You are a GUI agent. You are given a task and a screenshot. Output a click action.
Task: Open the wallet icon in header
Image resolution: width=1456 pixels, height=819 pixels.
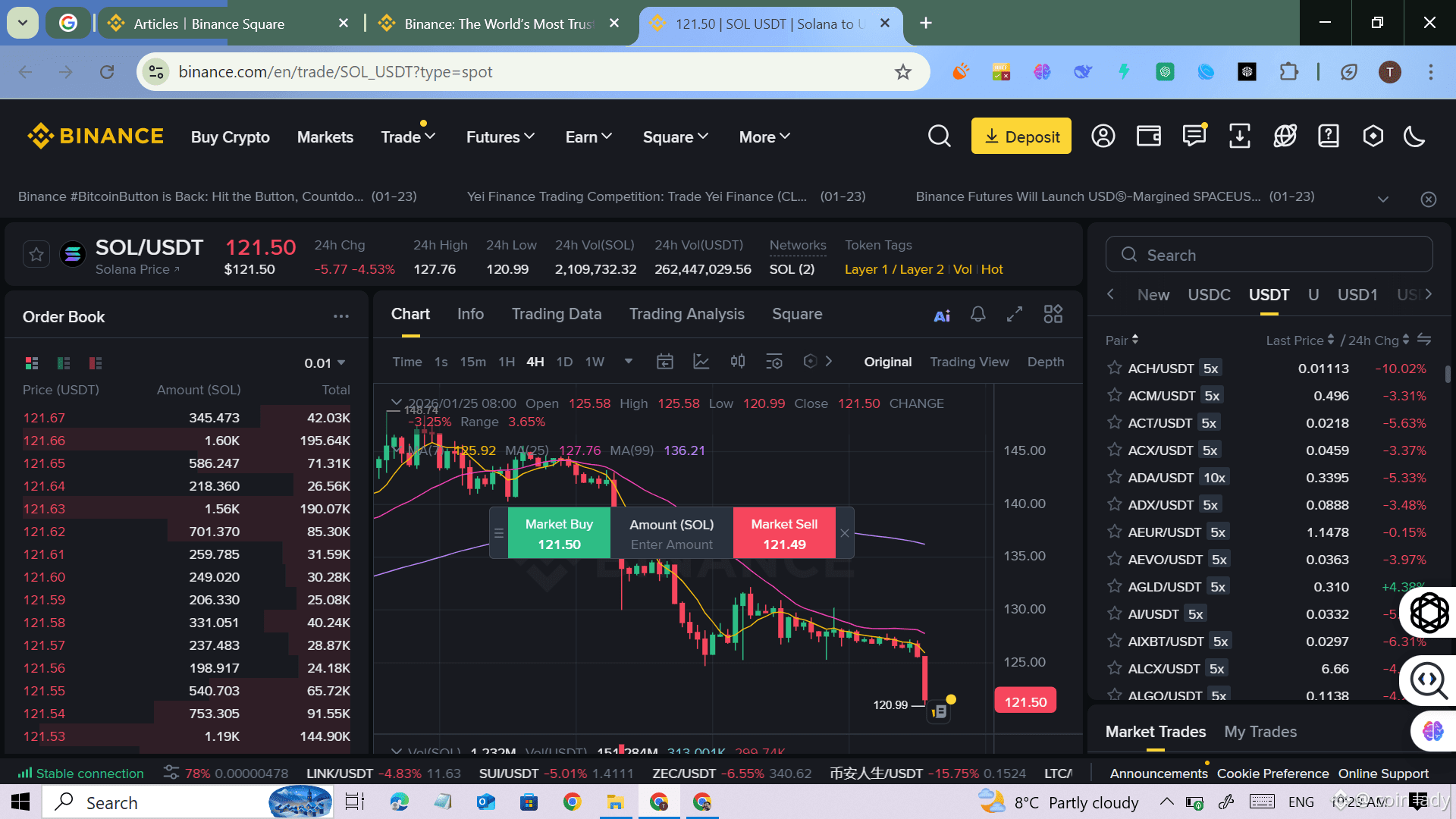tap(1148, 136)
